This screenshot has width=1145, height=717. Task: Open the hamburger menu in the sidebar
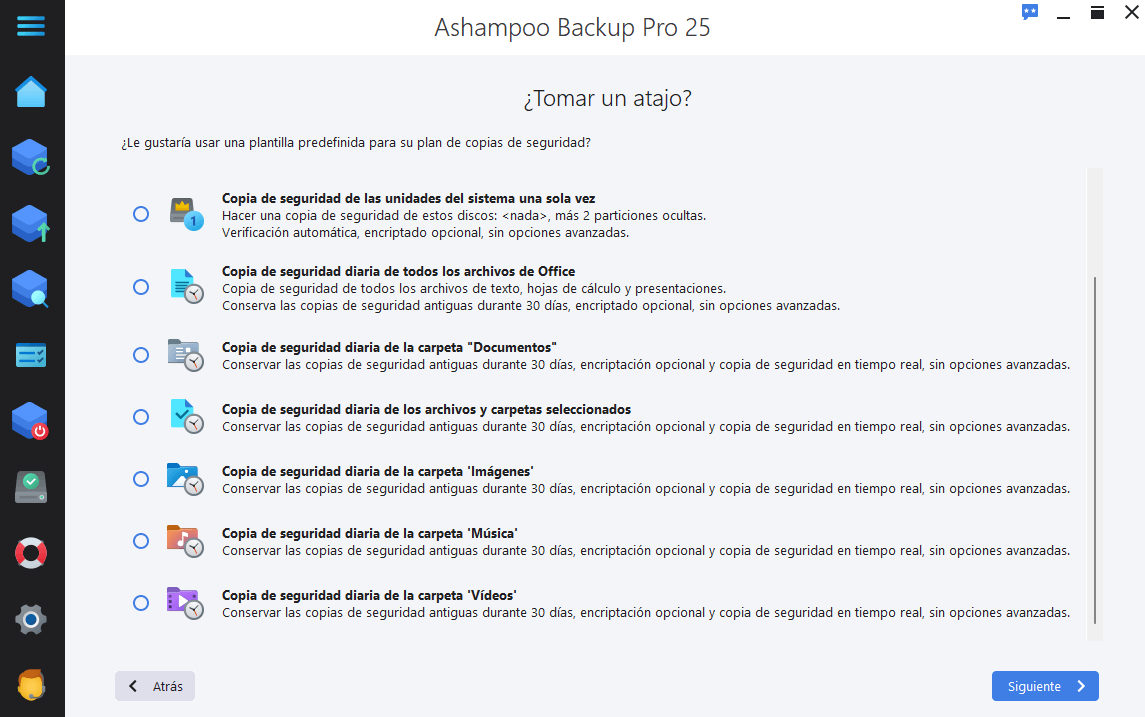(31, 26)
